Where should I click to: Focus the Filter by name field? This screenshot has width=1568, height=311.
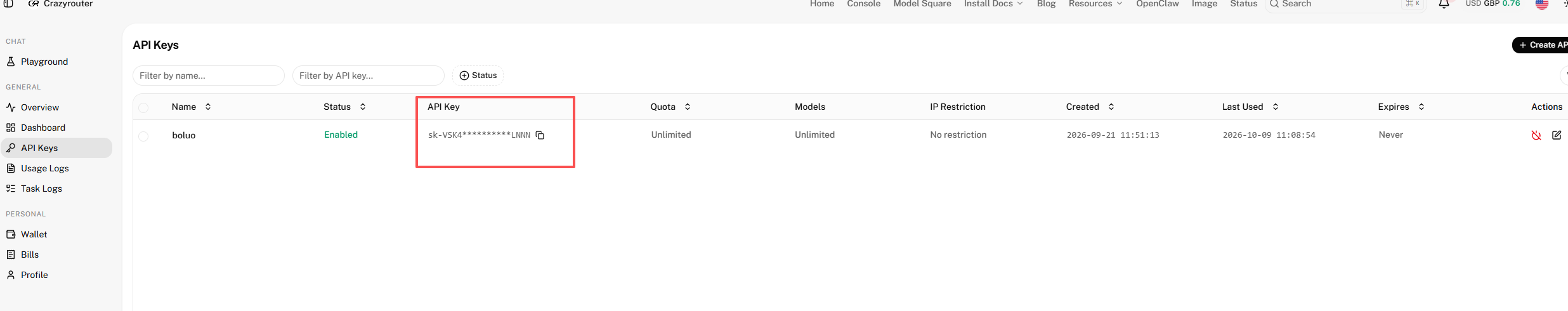[x=209, y=76]
